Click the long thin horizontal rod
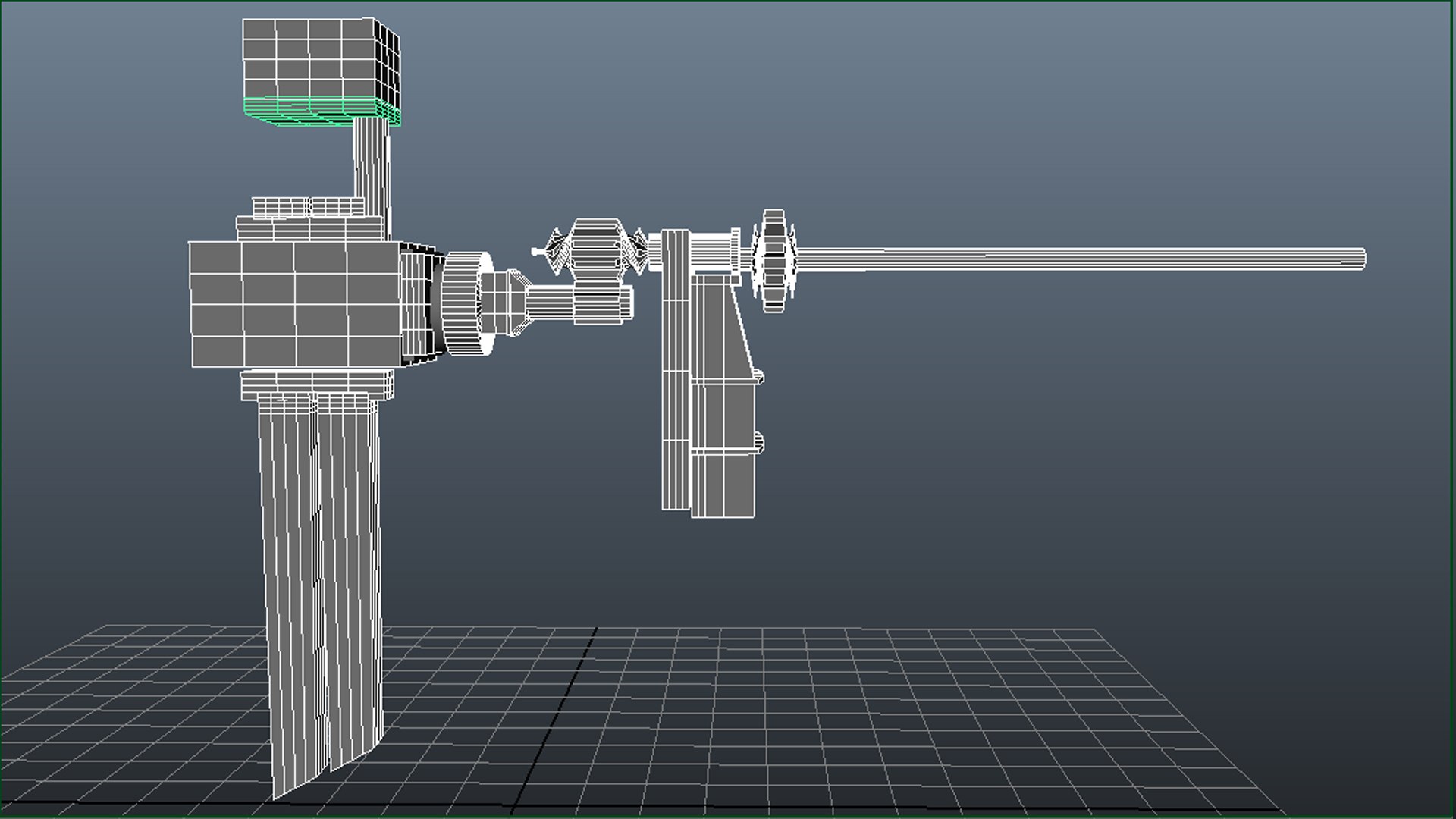 [1081, 259]
